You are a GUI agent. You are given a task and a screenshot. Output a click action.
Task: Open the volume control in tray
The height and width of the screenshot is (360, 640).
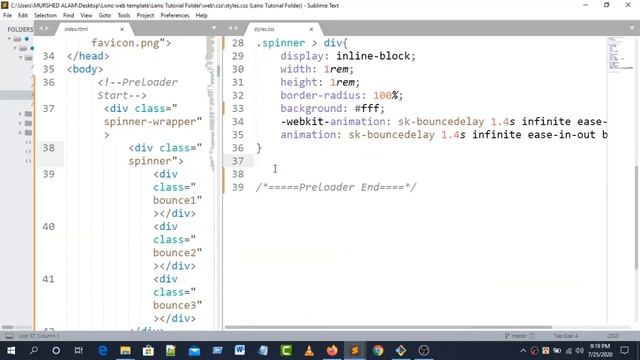pos(579,350)
